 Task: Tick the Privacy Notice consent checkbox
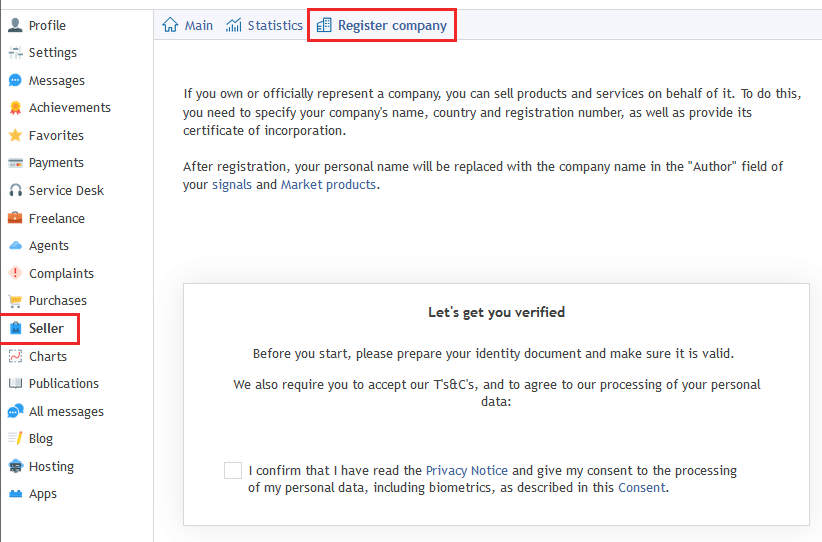tap(233, 470)
